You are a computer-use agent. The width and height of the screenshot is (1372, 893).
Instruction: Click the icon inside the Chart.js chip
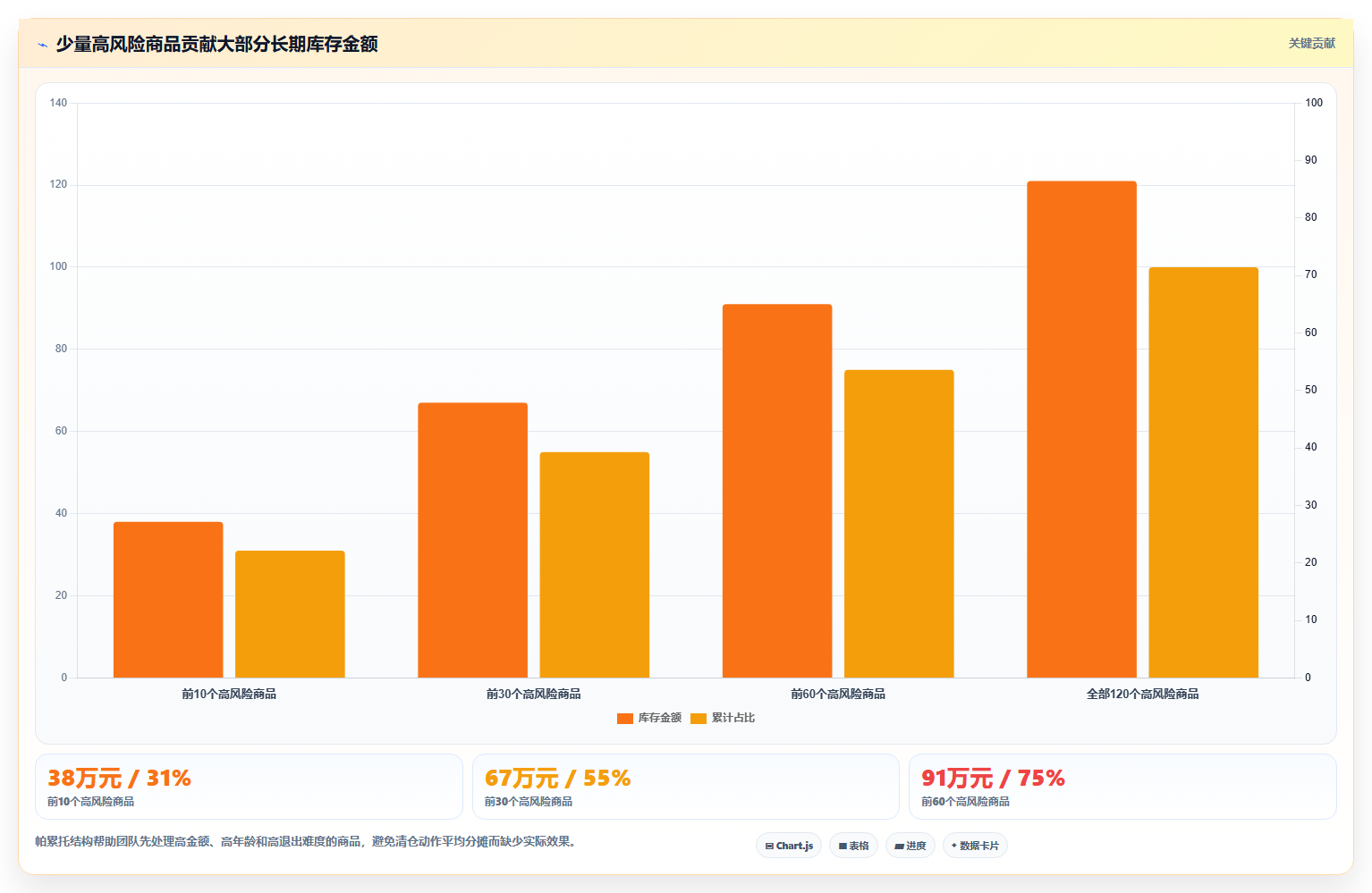pos(769,846)
